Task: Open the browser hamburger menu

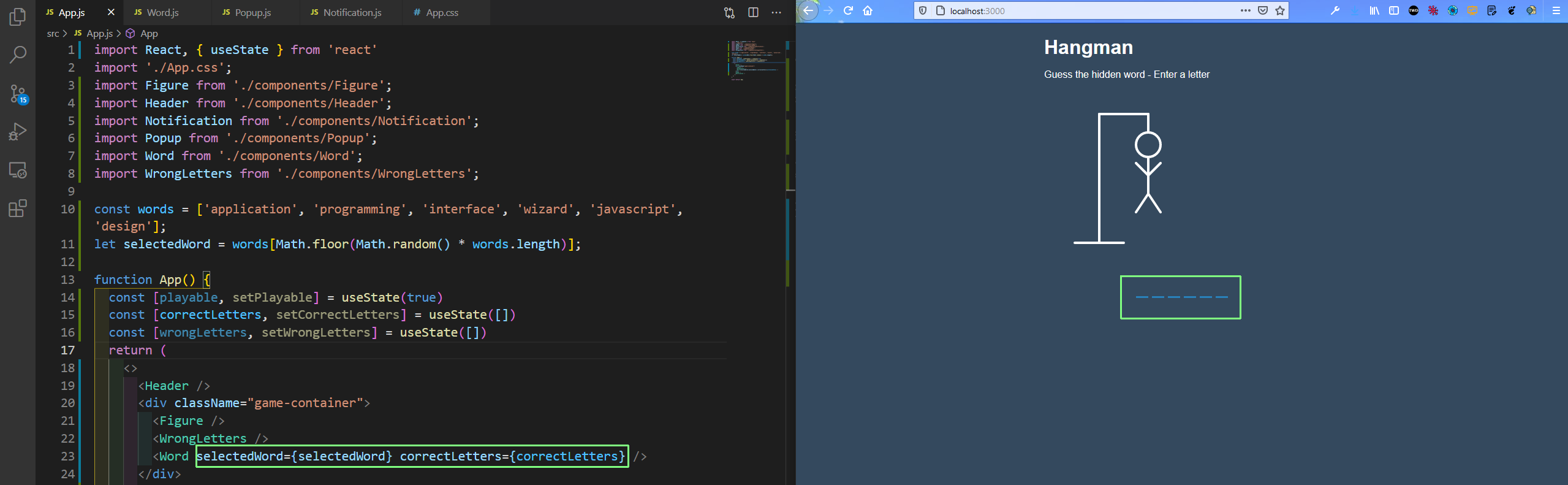Action: (1556, 10)
